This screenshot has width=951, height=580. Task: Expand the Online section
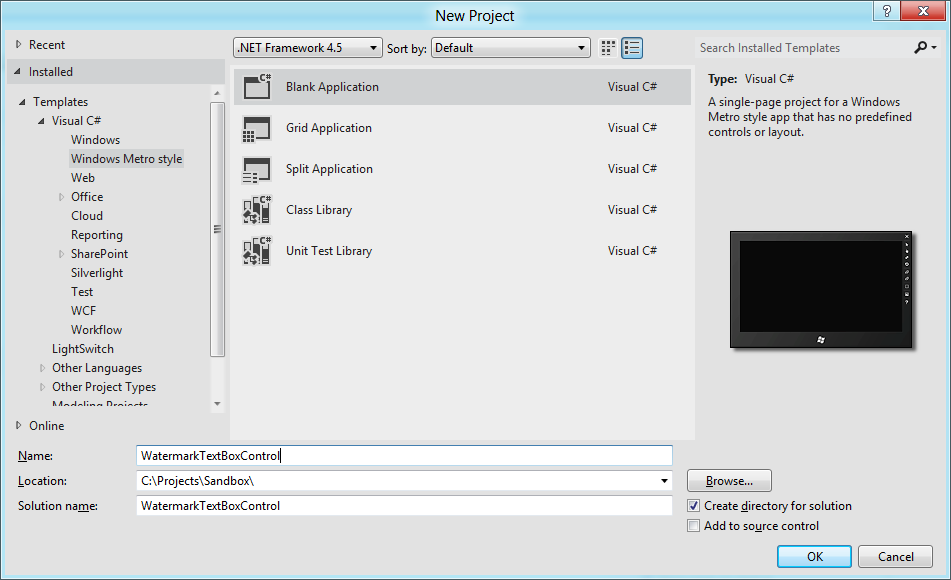point(18,426)
